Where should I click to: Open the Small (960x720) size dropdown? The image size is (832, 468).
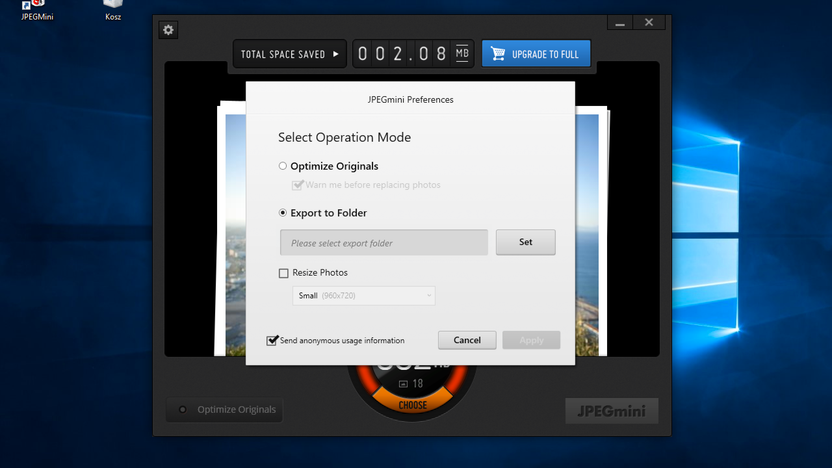tap(363, 296)
